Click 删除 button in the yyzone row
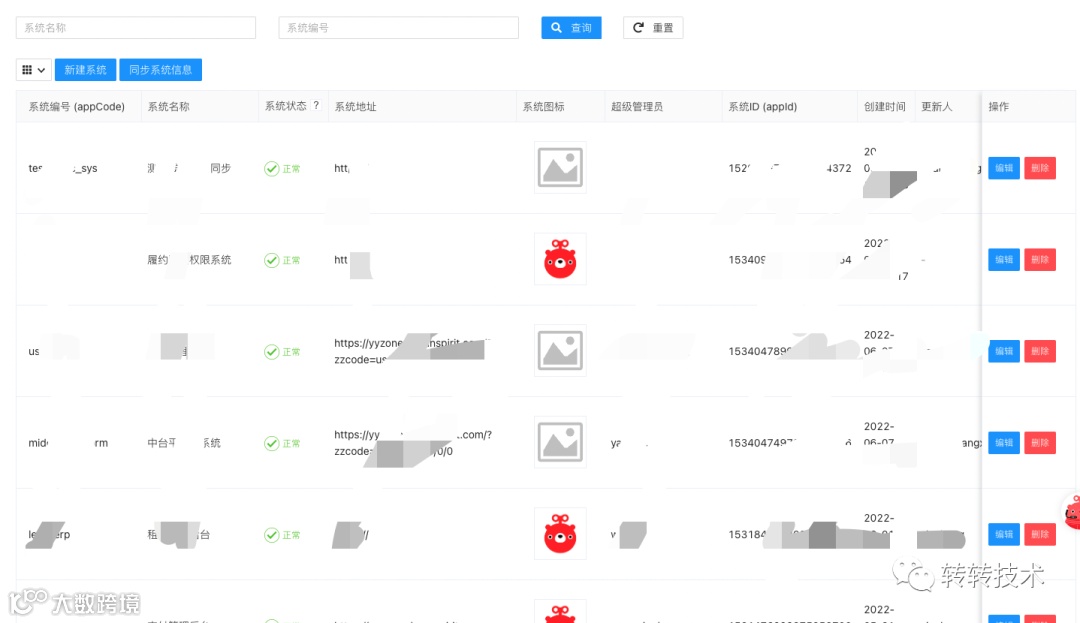Image resolution: width=1080 pixels, height=623 pixels. (1040, 351)
